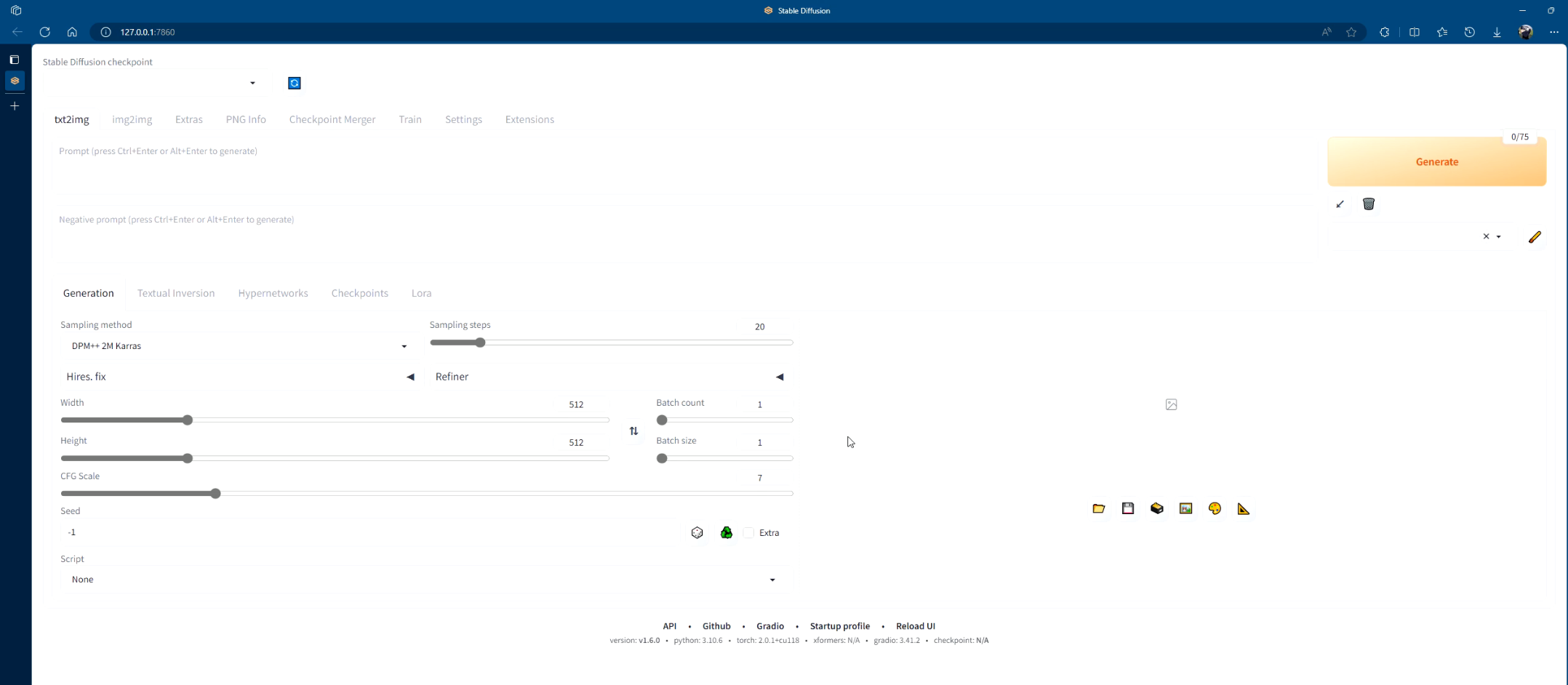
Task: Swap width and height values
Action: pyautogui.click(x=633, y=431)
